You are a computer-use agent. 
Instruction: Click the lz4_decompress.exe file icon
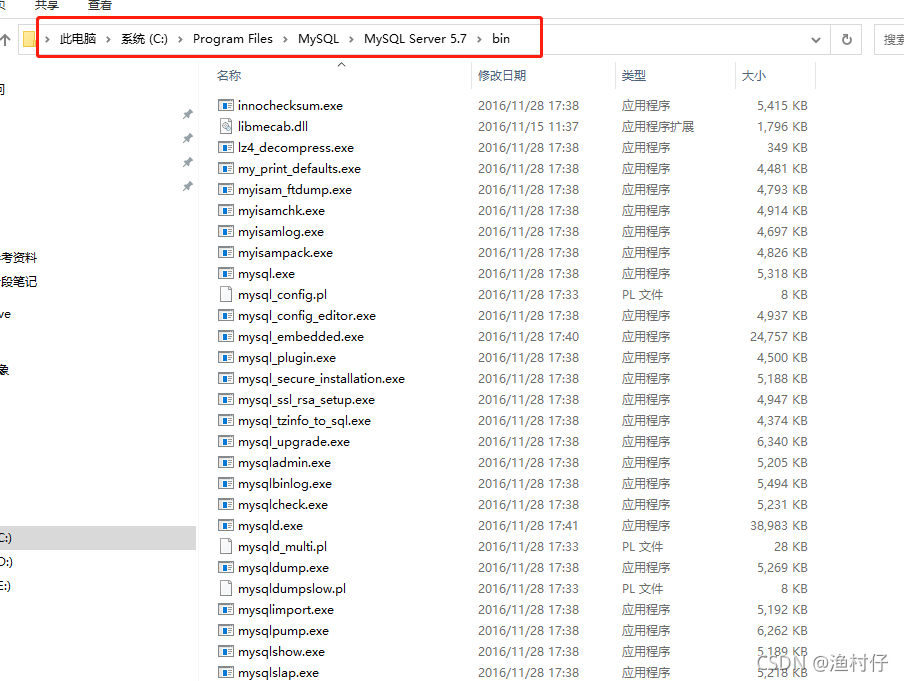[x=225, y=148]
